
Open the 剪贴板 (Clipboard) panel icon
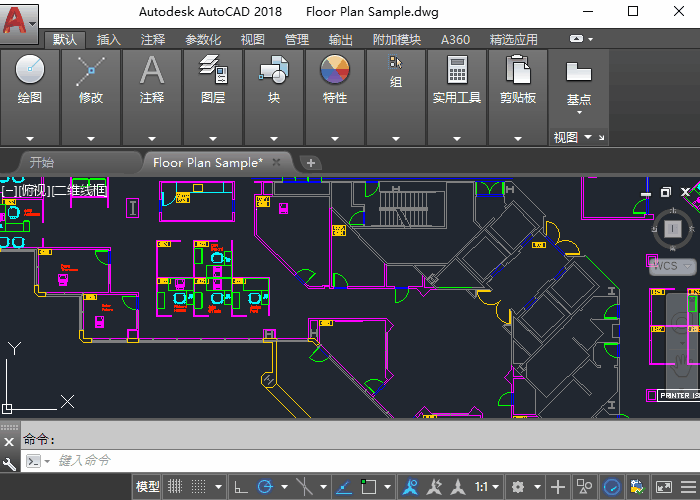point(518,69)
